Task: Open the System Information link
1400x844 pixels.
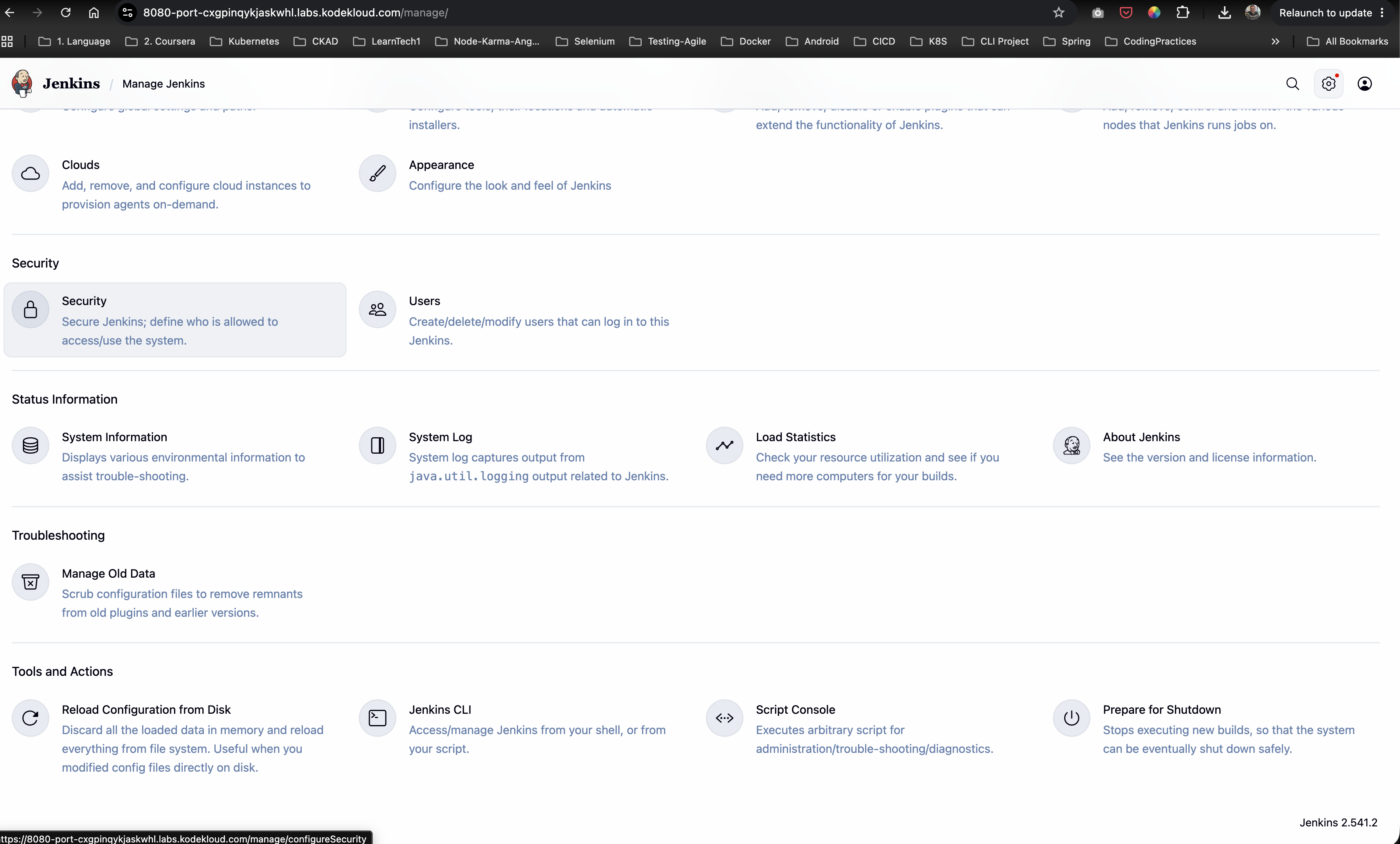Action: click(114, 437)
